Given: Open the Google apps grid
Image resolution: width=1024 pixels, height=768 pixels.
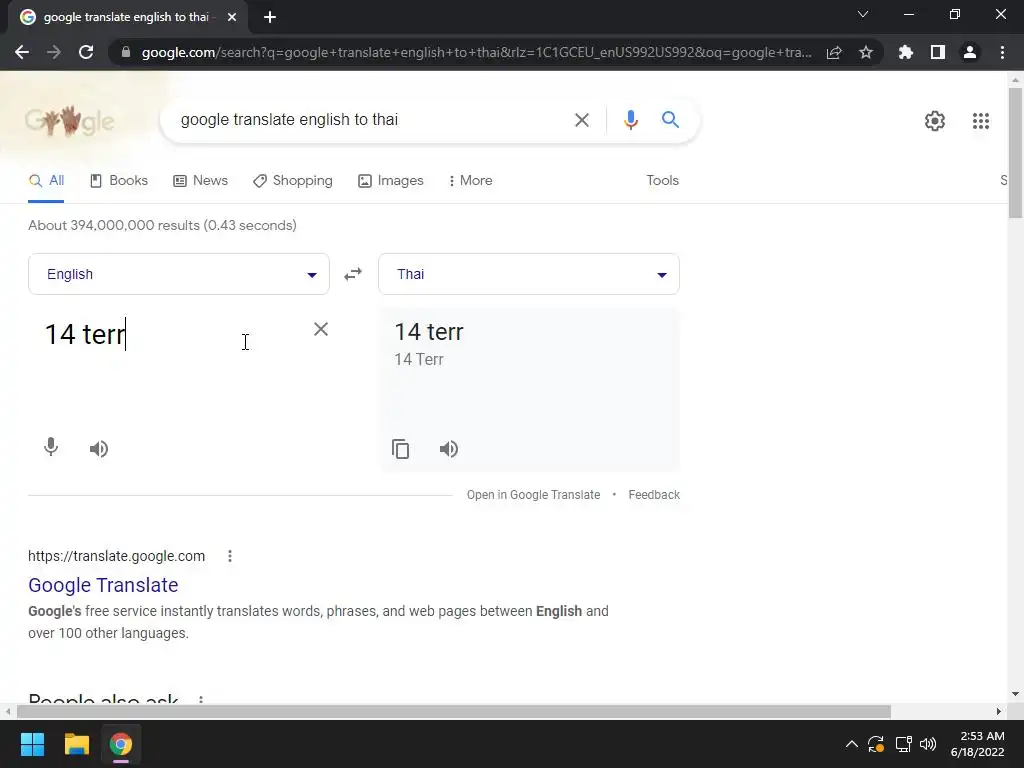Looking at the screenshot, I should click(x=981, y=121).
